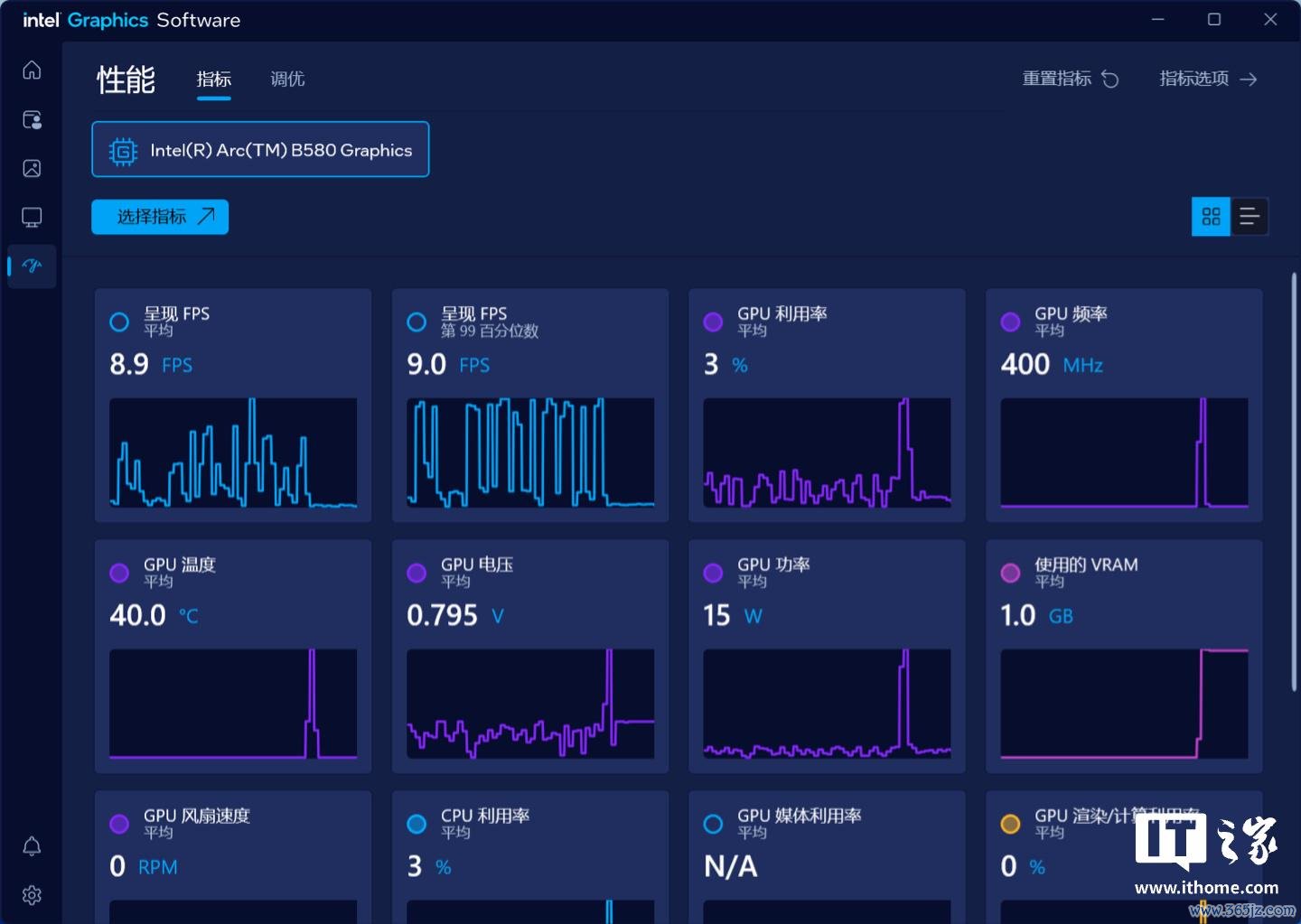Switch to the 调优 tab
Image resolution: width=1301 pixels, height=924 pixels.
(x=287, y=79)
